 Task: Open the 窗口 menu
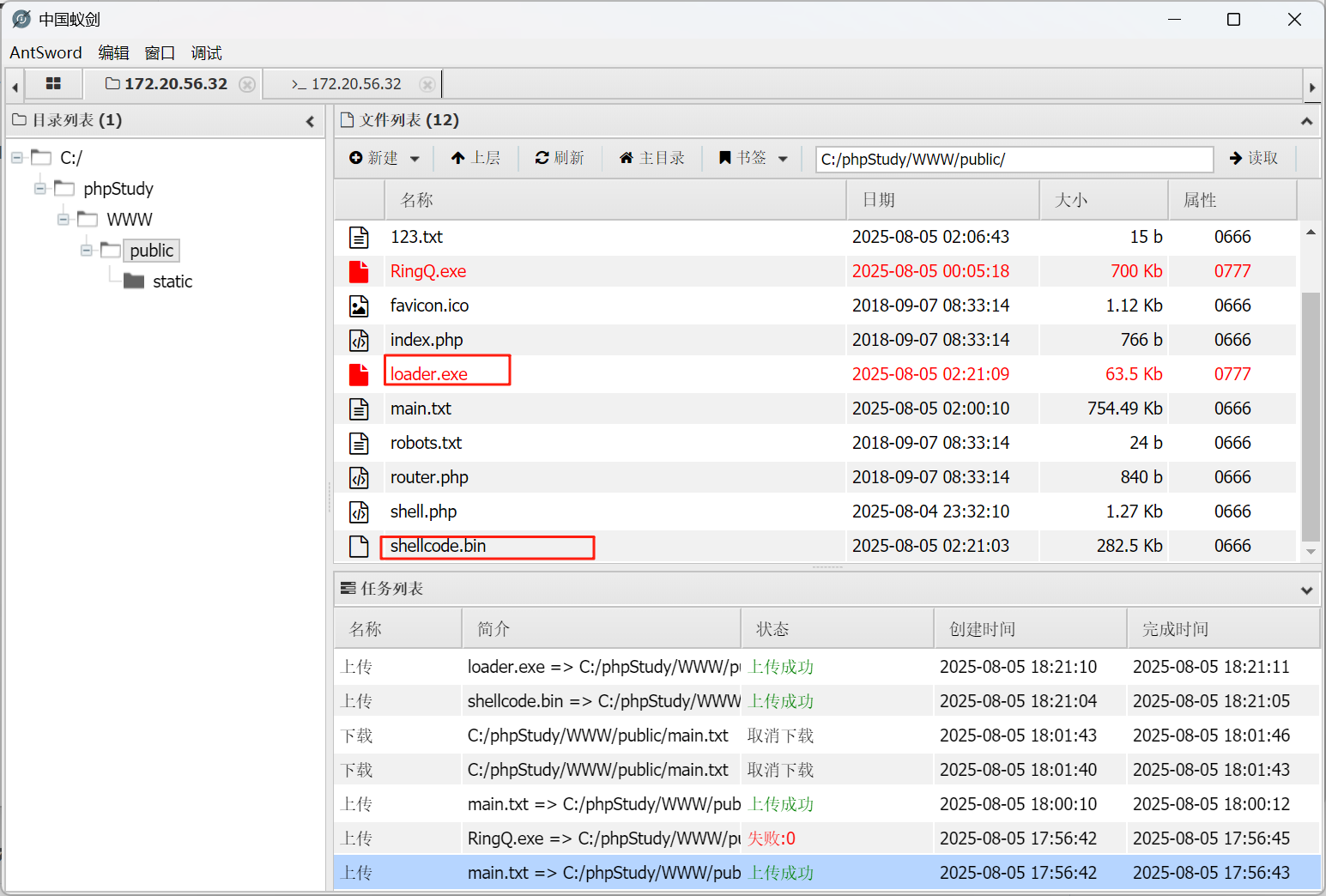(x=160, y=52)
